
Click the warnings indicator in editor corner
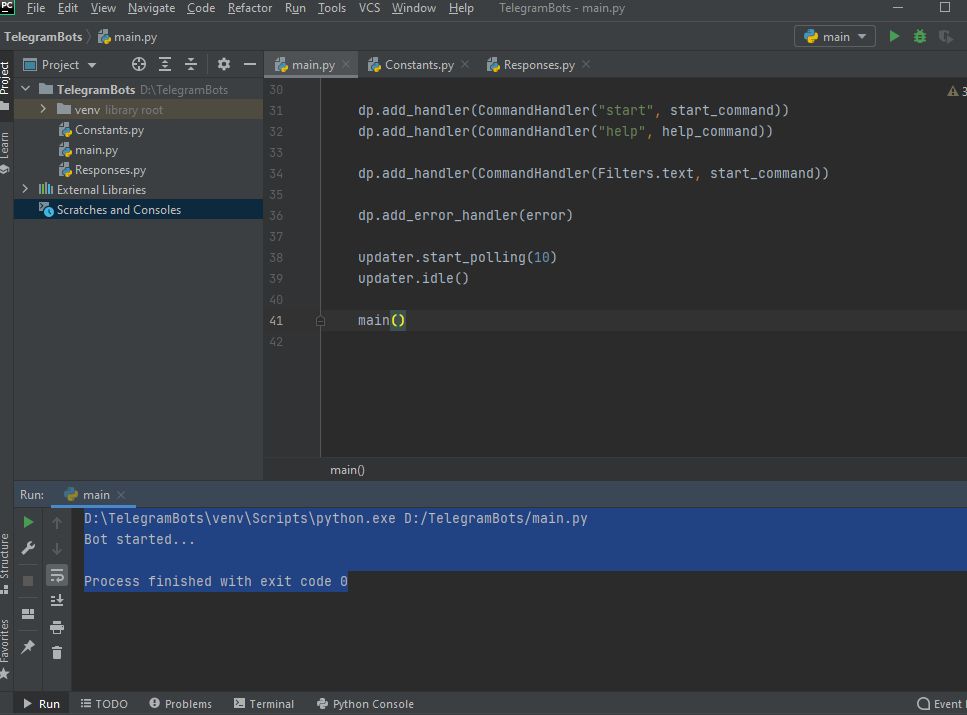point(957,91)
